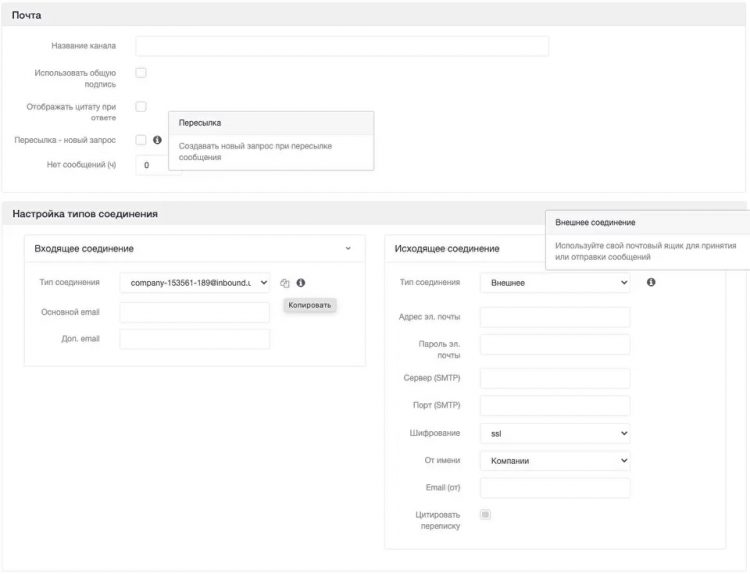Click the copy icon next to incoming address

tap(285, 283)
